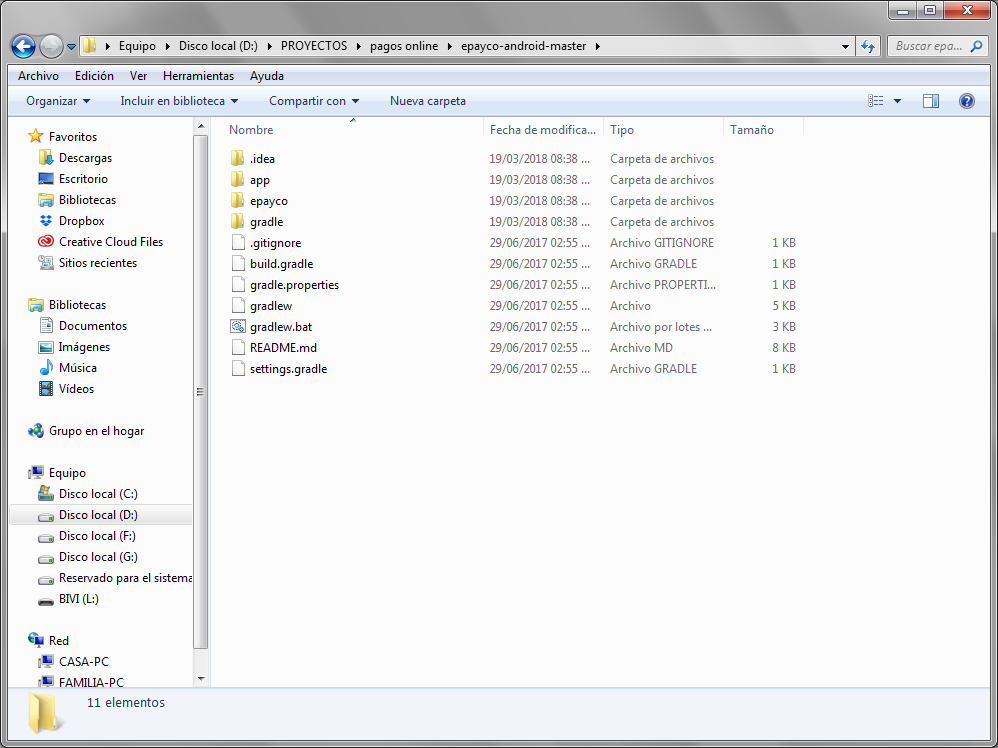The image size is (998, 748).
Task: Sort by Fecha de modificación column
Action: tap(543, 129)
